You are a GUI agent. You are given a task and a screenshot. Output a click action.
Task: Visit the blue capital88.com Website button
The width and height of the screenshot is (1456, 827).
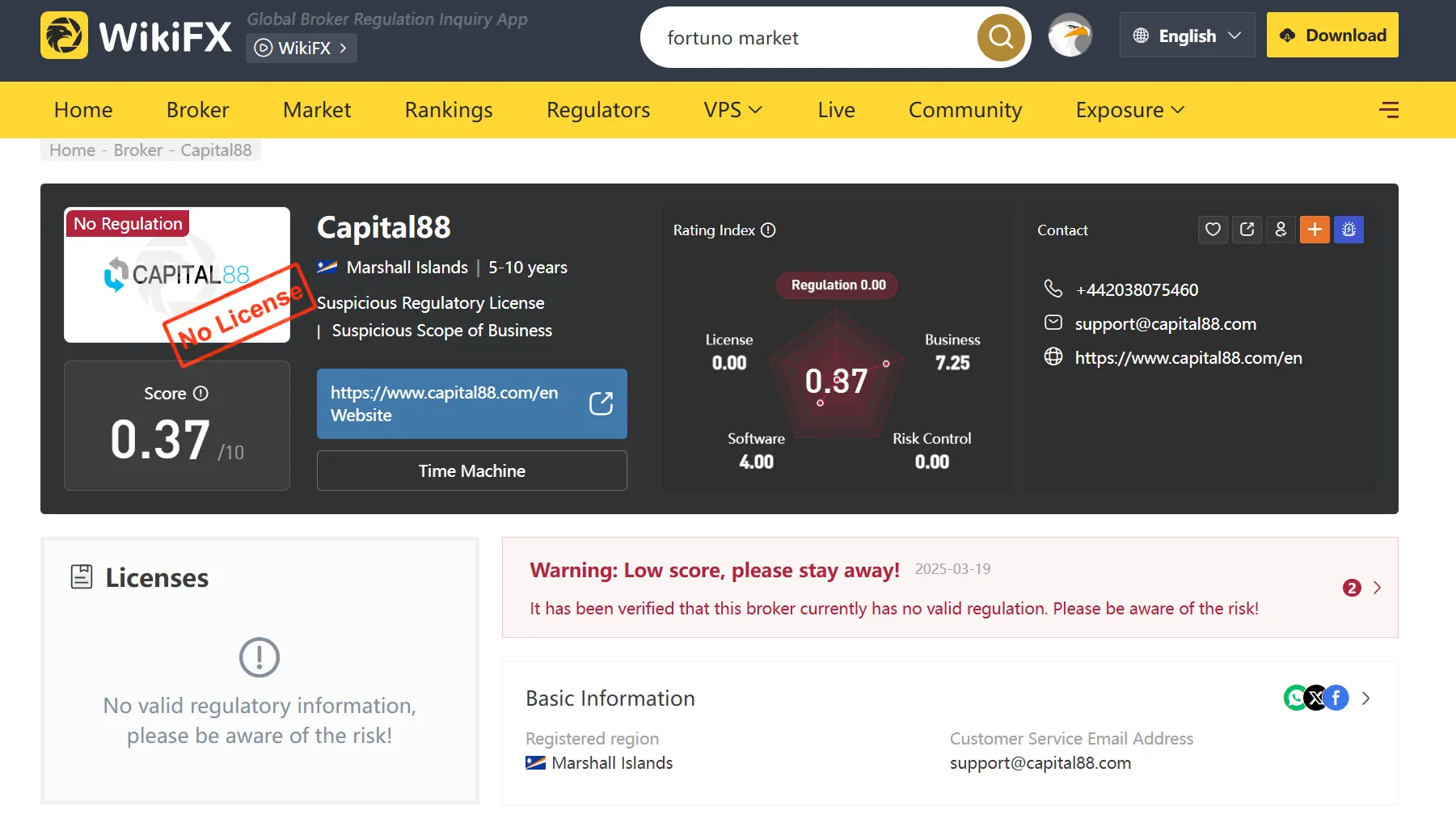(472, 404)
